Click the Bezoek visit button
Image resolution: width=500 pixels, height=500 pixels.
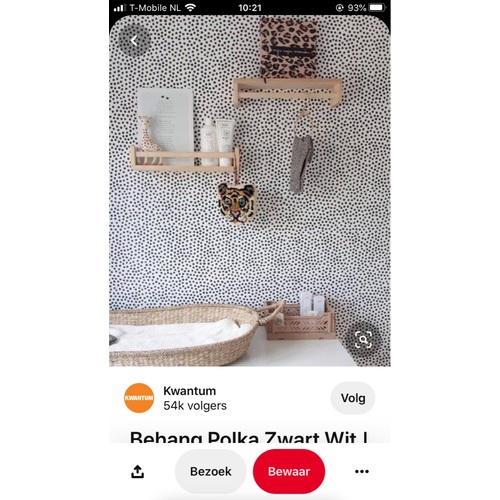click(211, 471)
